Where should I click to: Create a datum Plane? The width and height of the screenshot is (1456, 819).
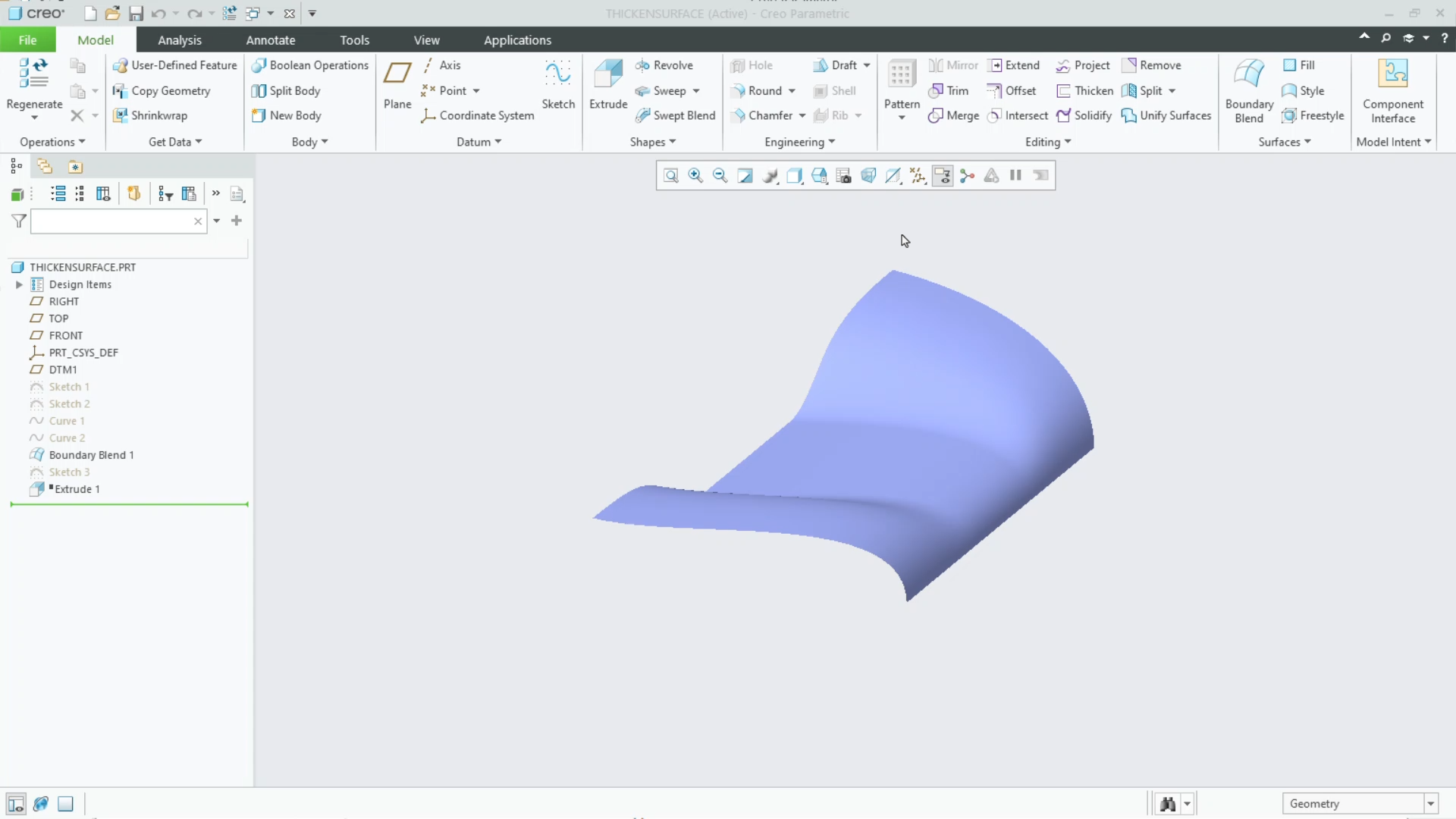point(397,84)
